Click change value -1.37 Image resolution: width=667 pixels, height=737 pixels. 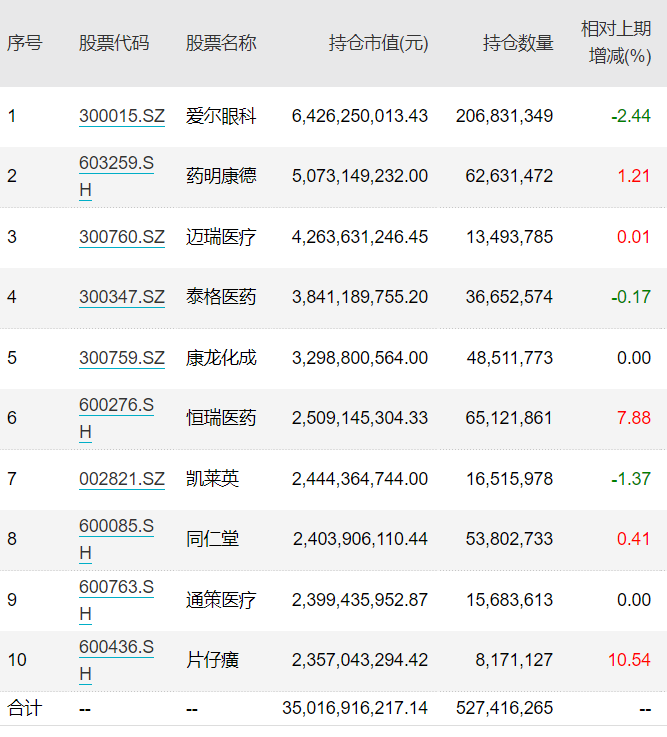[x=631, y=479]
